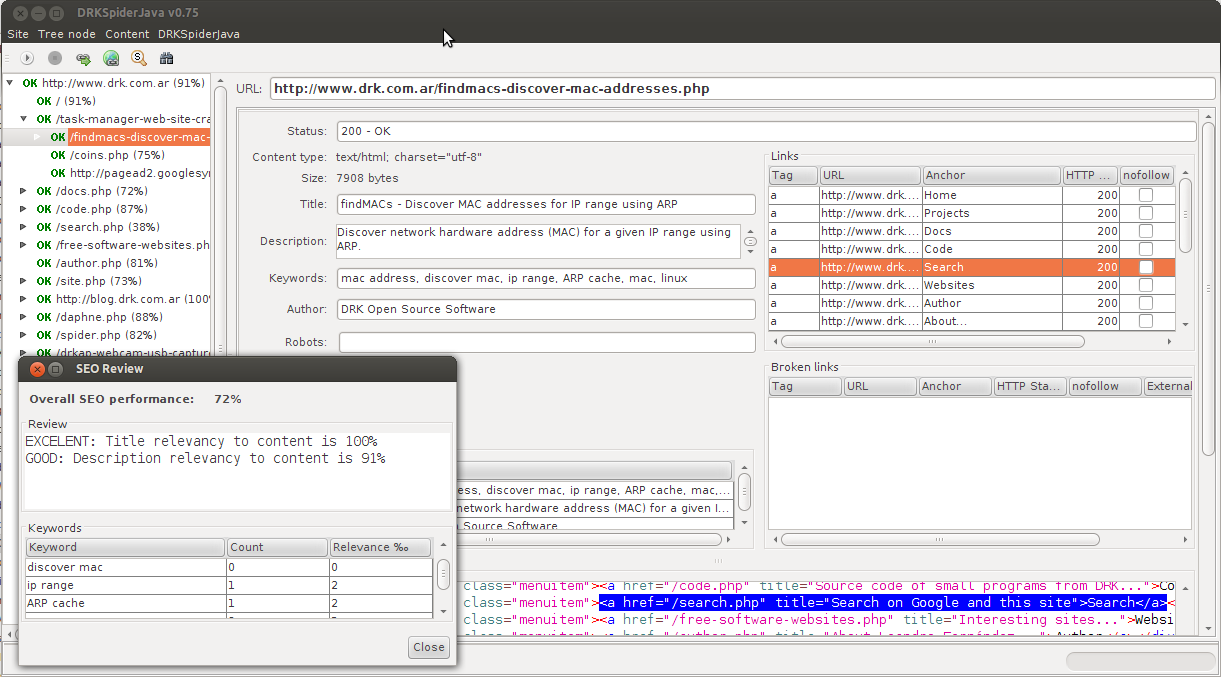The height and width of the screenshot is (677, 1221).
Task: Sort links table by Anchor column
Action: pyautogui.click(x=991, y=175)
